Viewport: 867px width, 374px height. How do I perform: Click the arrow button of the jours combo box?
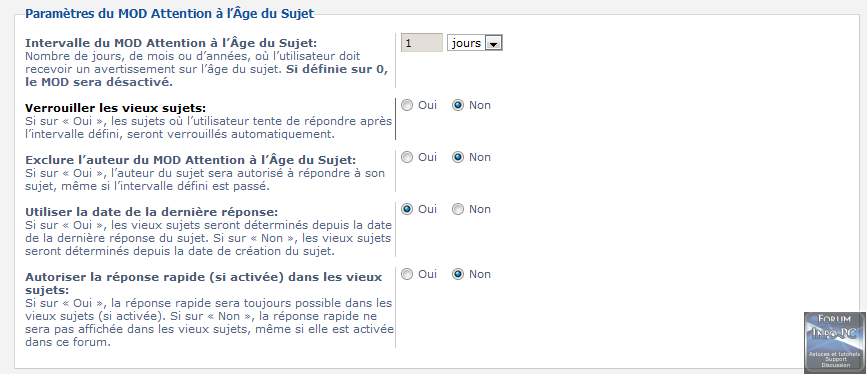[493, 43]
